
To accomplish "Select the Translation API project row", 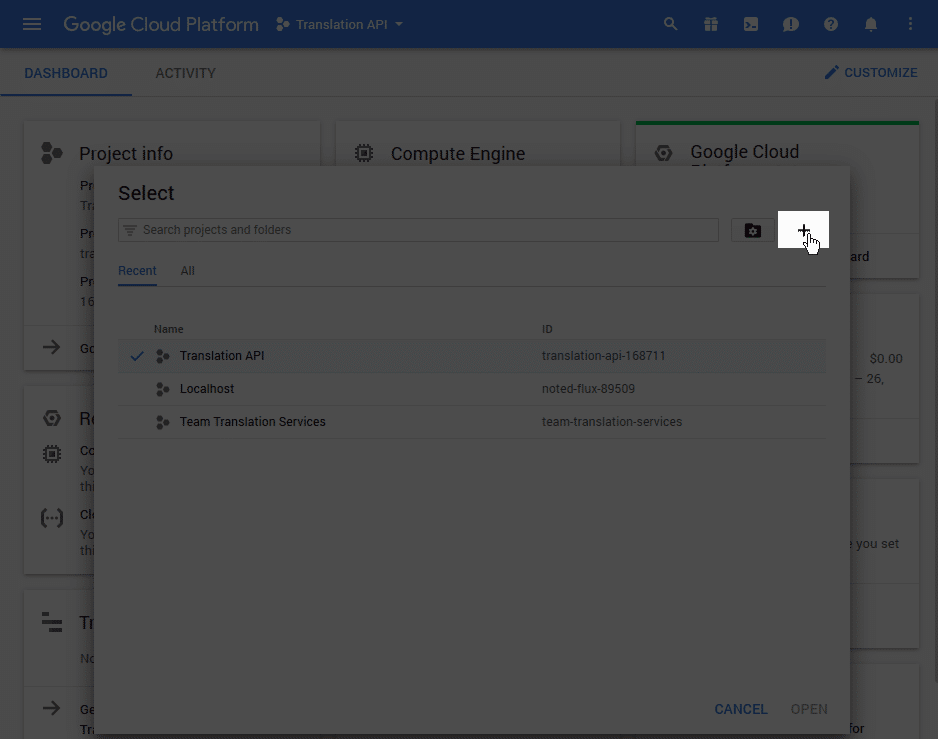I will pos(471,356).
